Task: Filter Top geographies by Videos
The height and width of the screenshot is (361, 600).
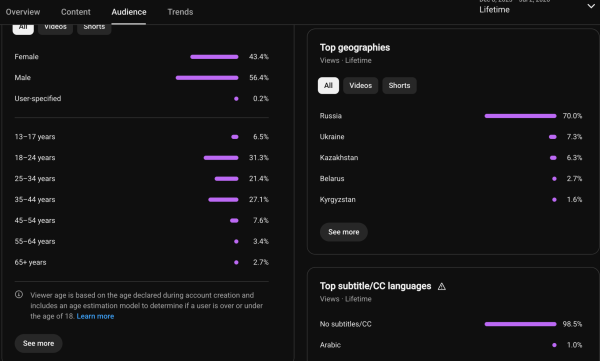Action: coord(360,85)
